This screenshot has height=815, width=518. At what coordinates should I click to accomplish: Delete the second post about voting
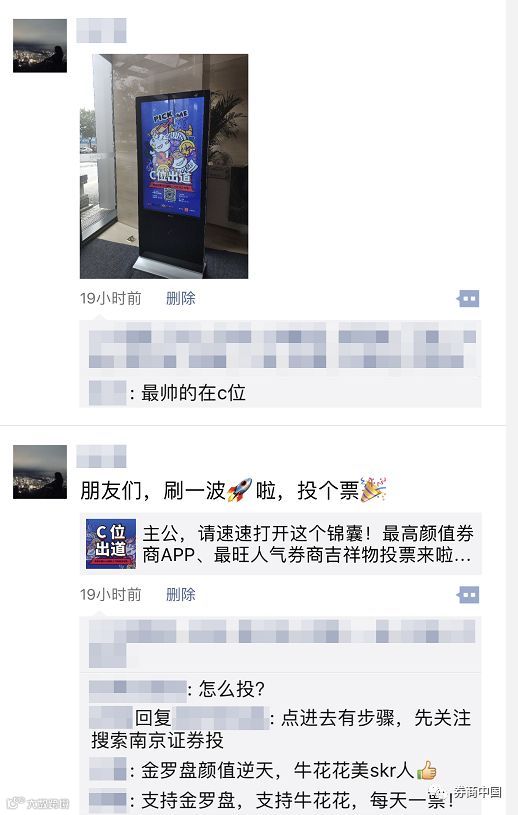(180, 595)
